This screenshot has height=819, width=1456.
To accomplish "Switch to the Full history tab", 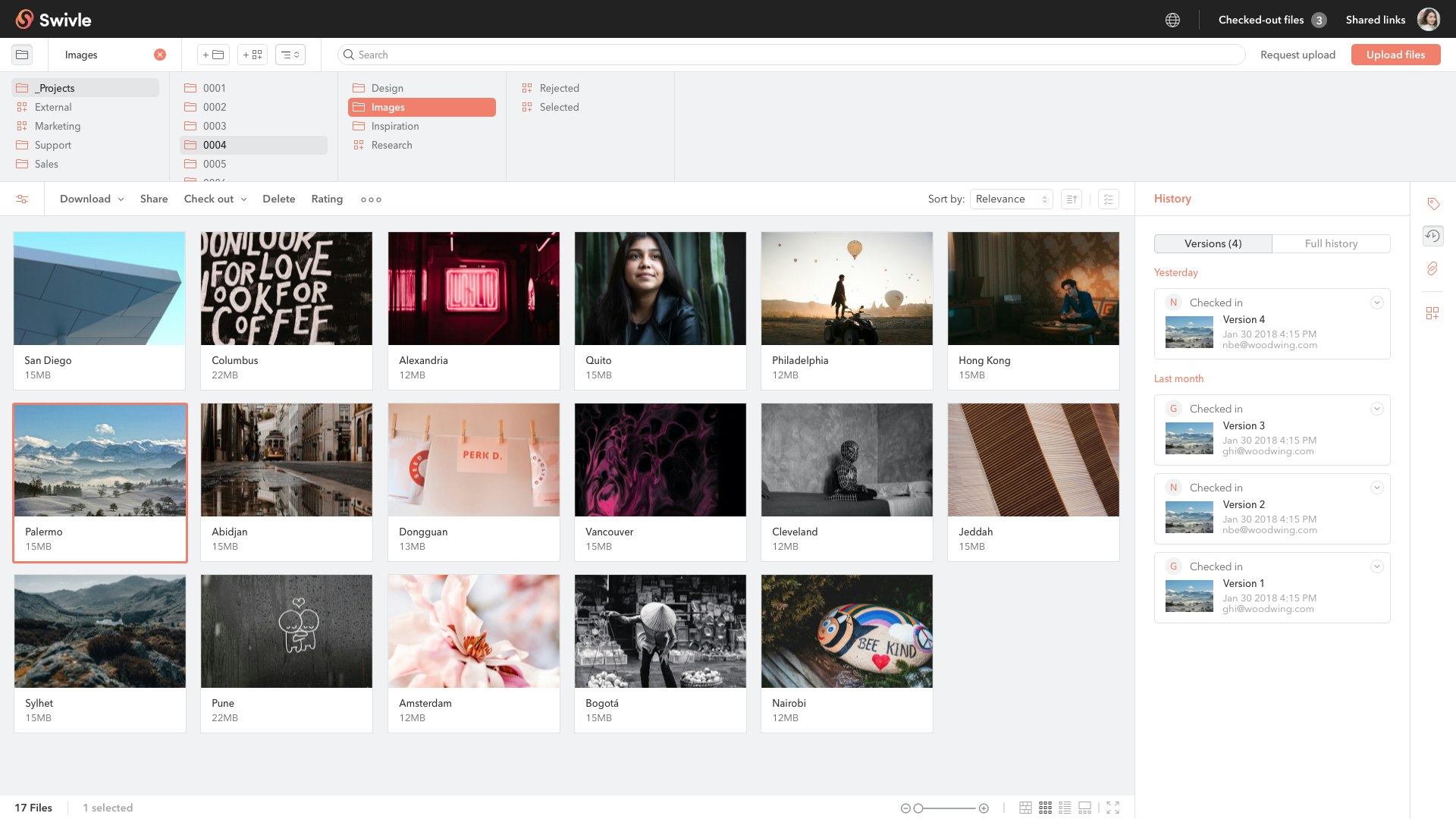I will 1331,243.
